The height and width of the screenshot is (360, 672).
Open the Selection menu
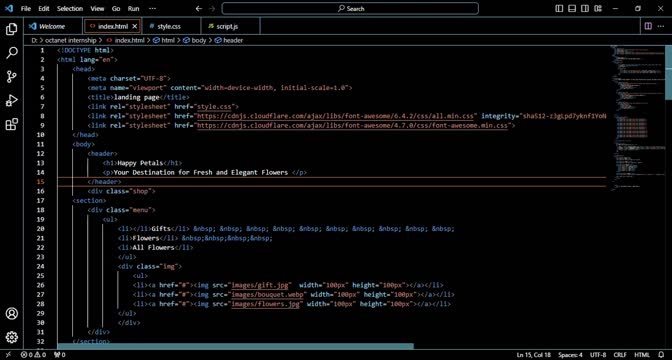[69, 9]
